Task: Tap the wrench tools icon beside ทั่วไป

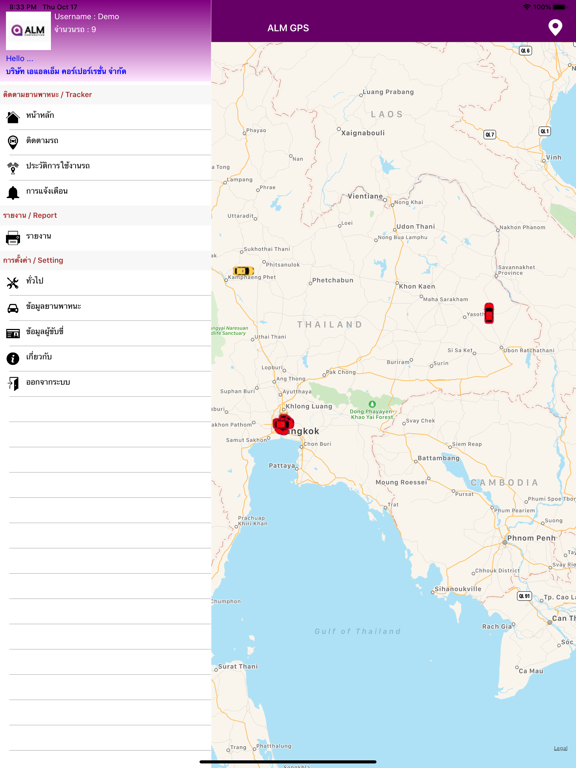Action: click(13, 283)
